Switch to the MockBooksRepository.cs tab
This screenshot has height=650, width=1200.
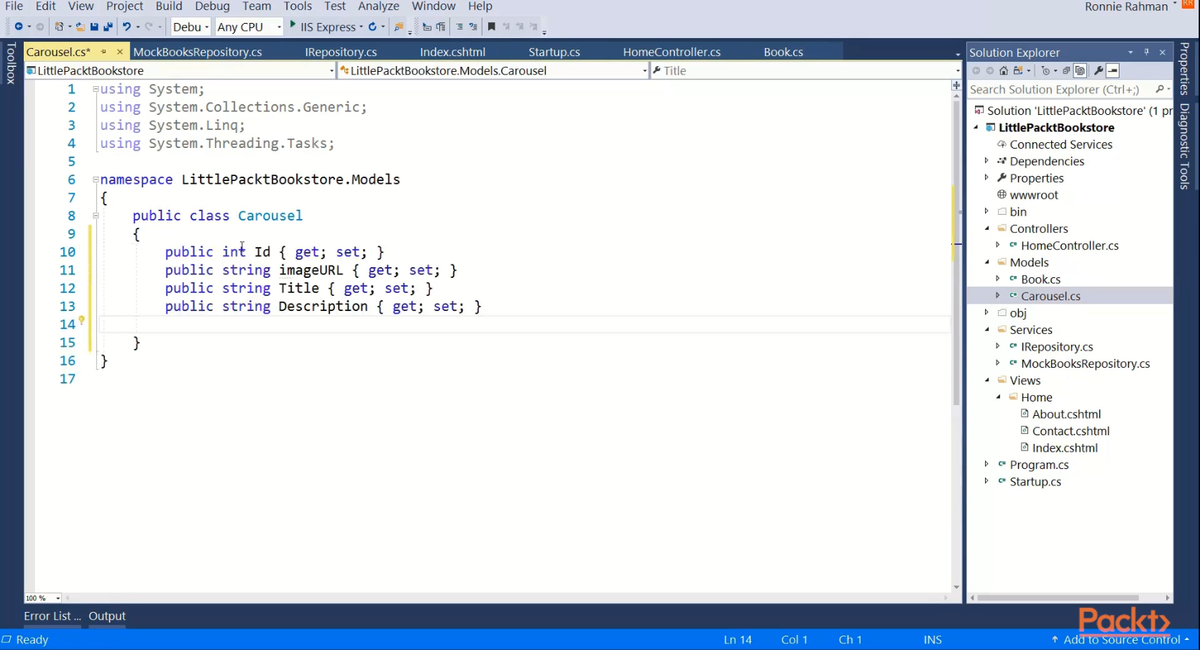197,52
